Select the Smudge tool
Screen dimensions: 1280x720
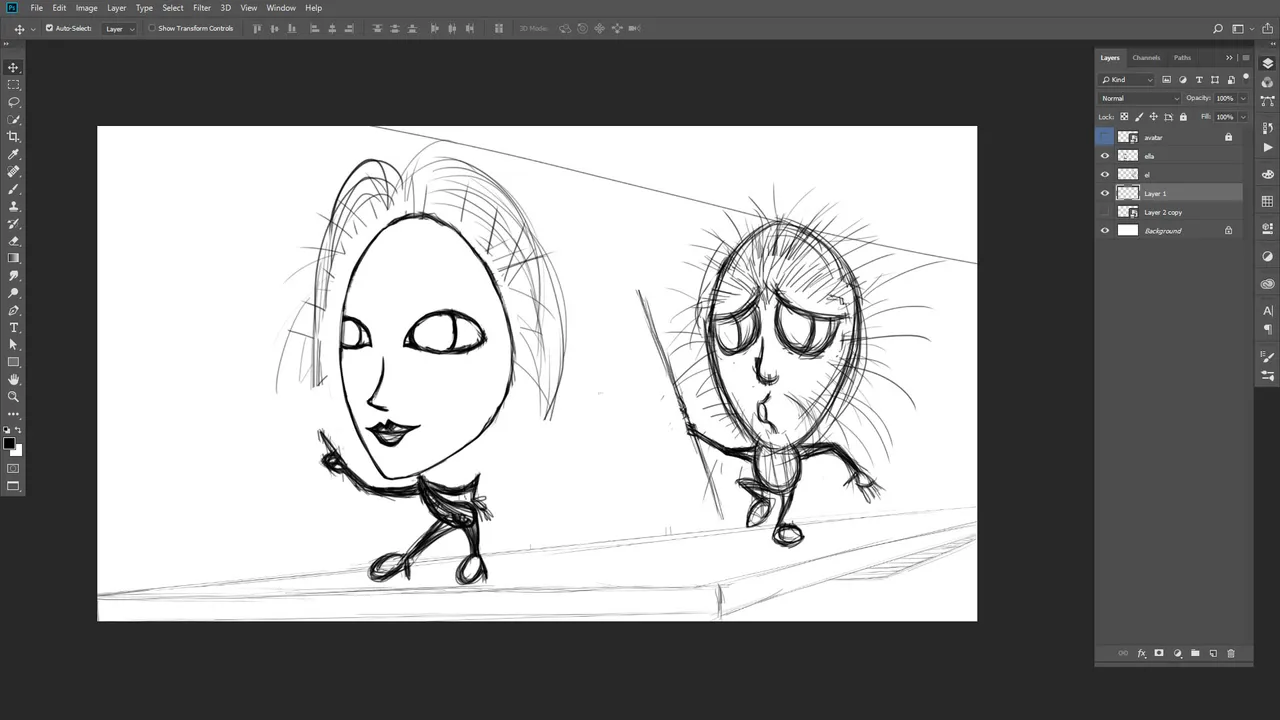(x=13, y=276)
